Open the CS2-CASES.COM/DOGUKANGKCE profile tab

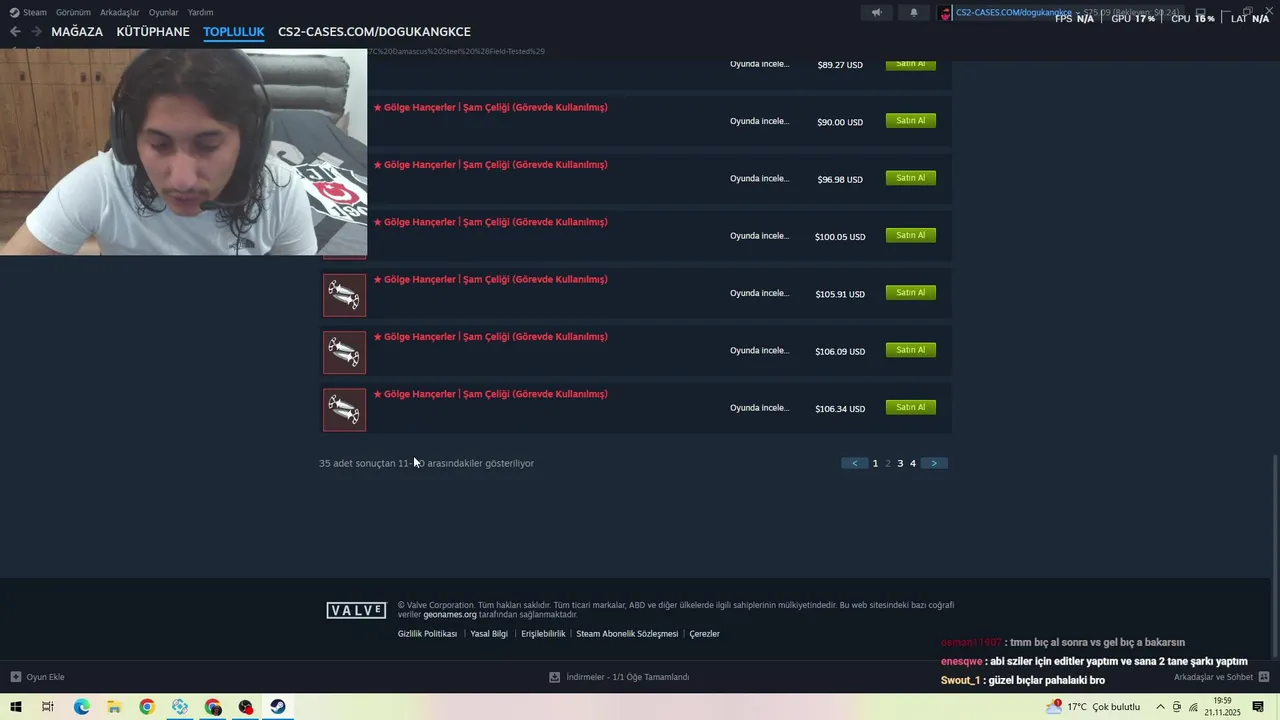pyautogui.click(x=374, y=32)
